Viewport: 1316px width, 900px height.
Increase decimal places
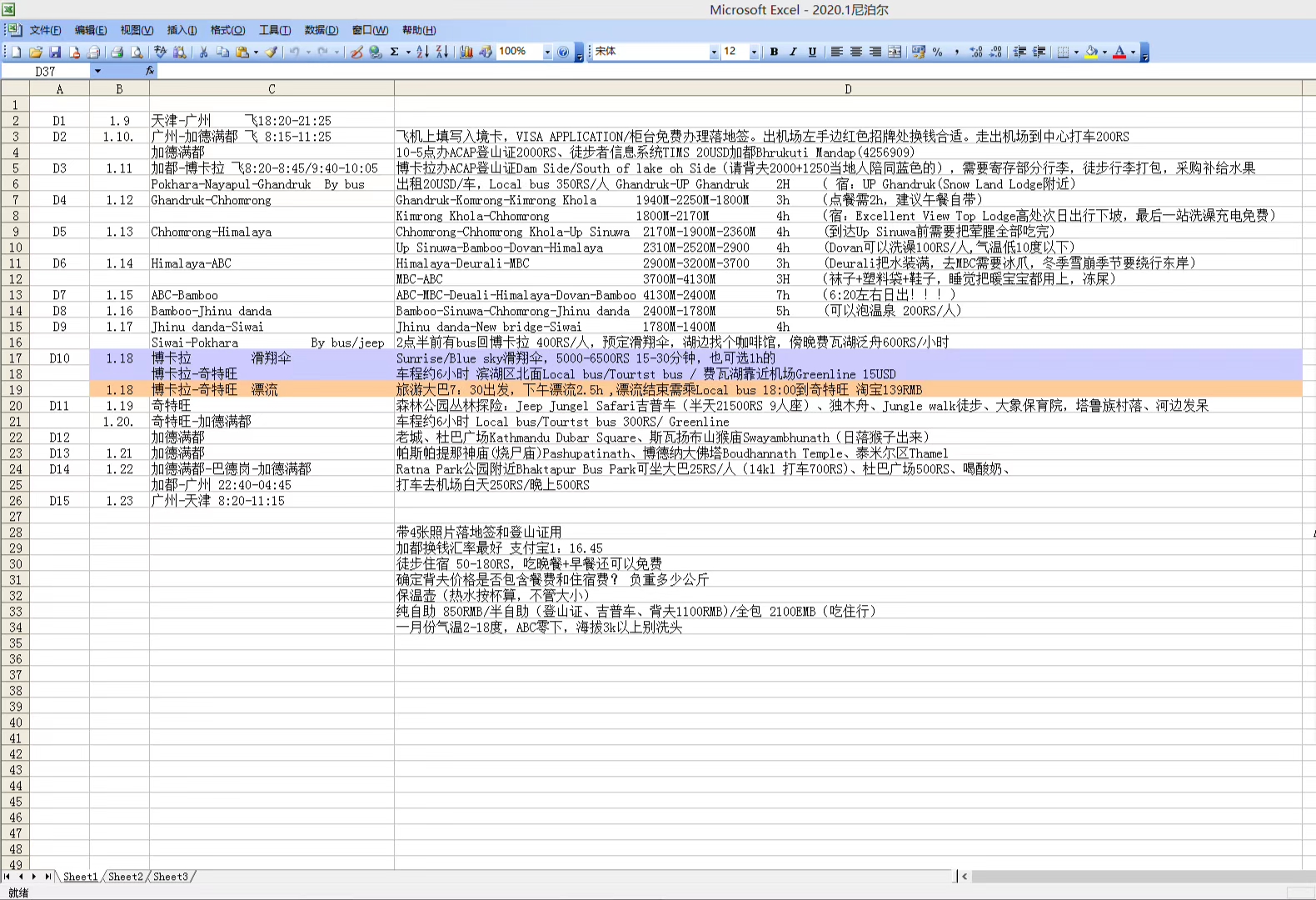[x=976, y=52]
